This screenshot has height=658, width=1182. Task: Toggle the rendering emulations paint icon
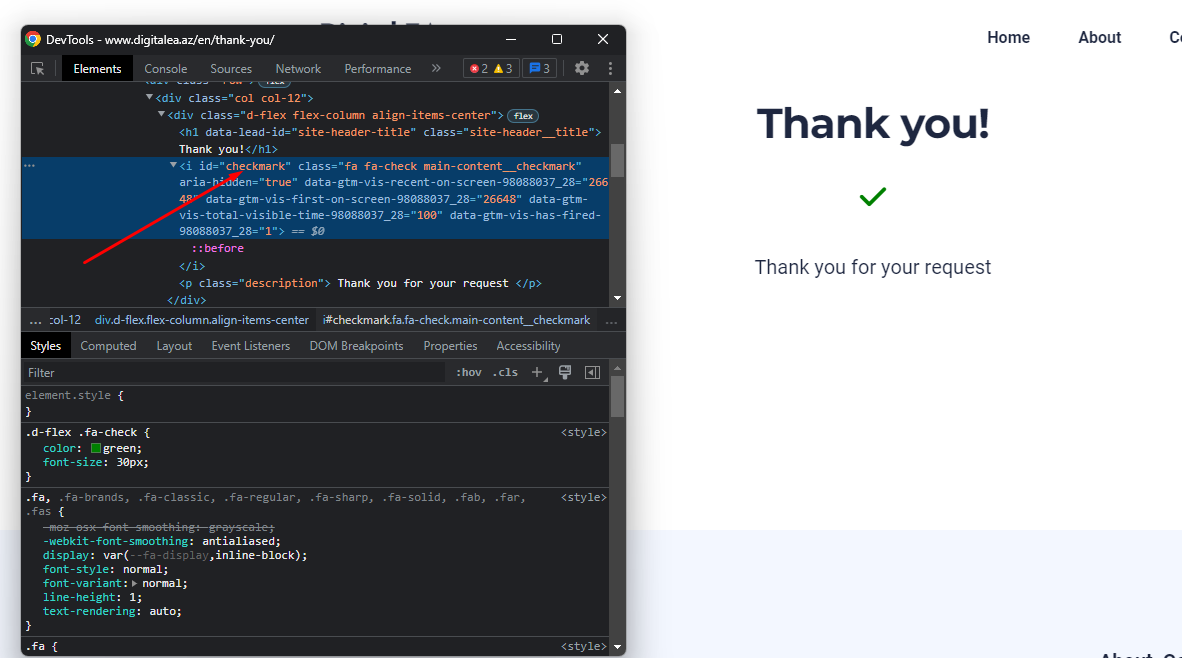click(565, 372)
